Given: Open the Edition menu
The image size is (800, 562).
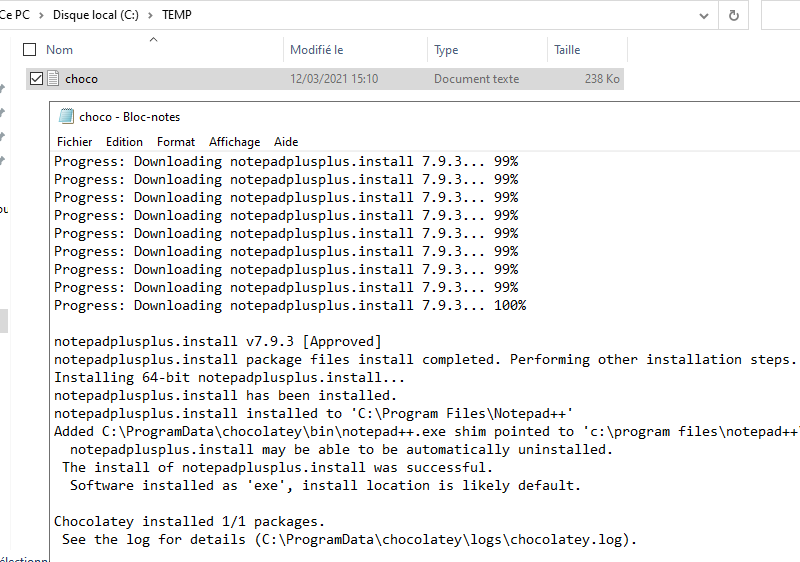Looking at the screenshot, I should coord(124,142).
